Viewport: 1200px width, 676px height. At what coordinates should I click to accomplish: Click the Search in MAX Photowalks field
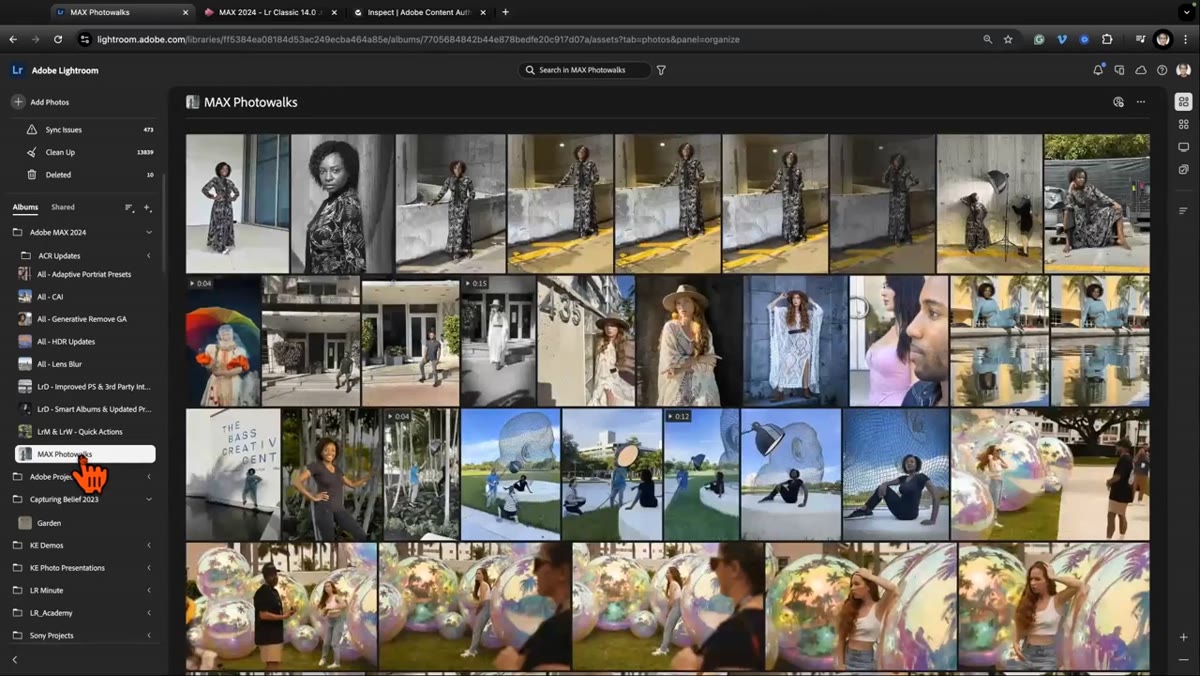pos(585,70)
